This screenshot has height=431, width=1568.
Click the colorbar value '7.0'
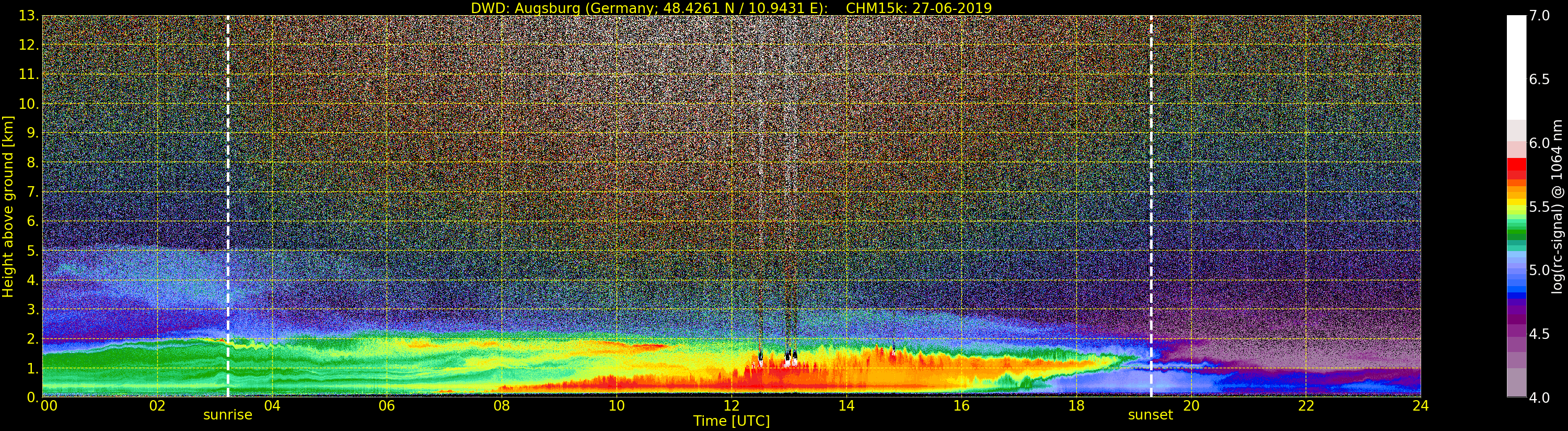point(1539,16)
